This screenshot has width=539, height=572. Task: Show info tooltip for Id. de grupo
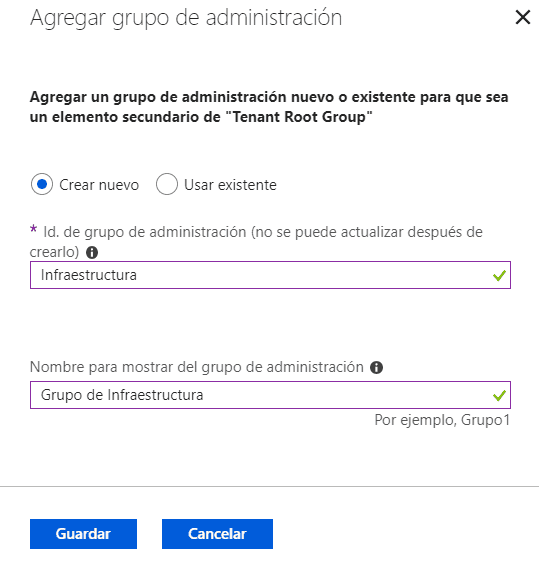(x=92, y=252)
